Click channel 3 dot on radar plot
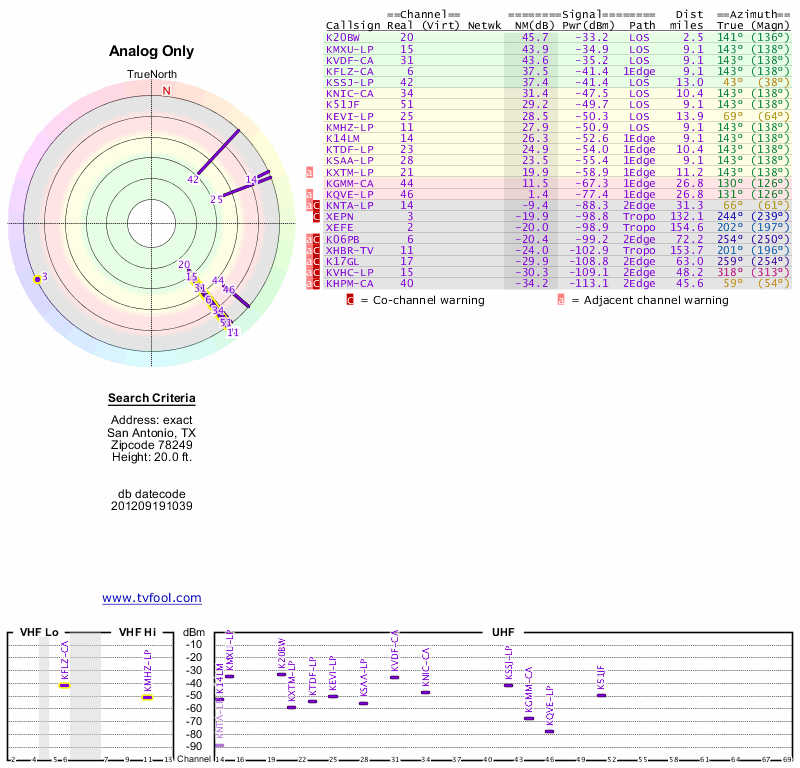800x768 pixels. 38,278
